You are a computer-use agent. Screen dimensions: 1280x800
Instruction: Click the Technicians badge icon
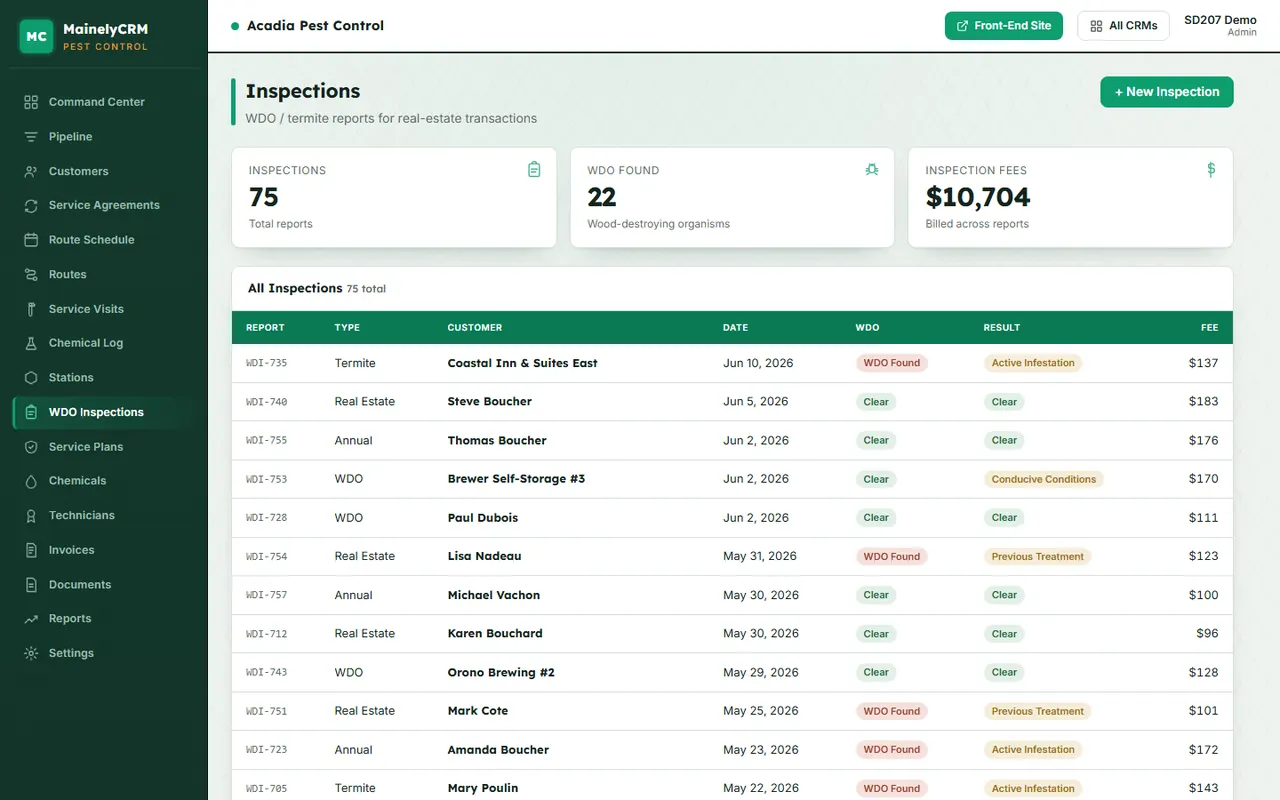click(x=31, y=515)
